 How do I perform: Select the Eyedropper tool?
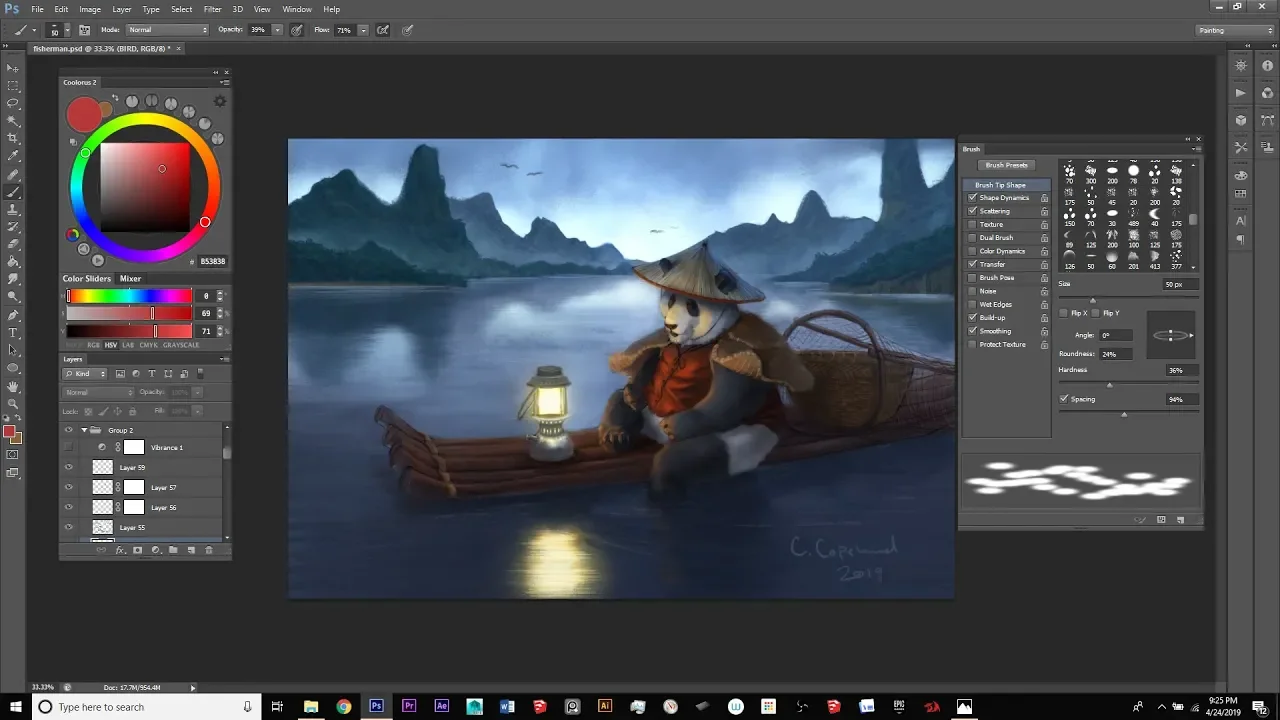tap(13, 155)
